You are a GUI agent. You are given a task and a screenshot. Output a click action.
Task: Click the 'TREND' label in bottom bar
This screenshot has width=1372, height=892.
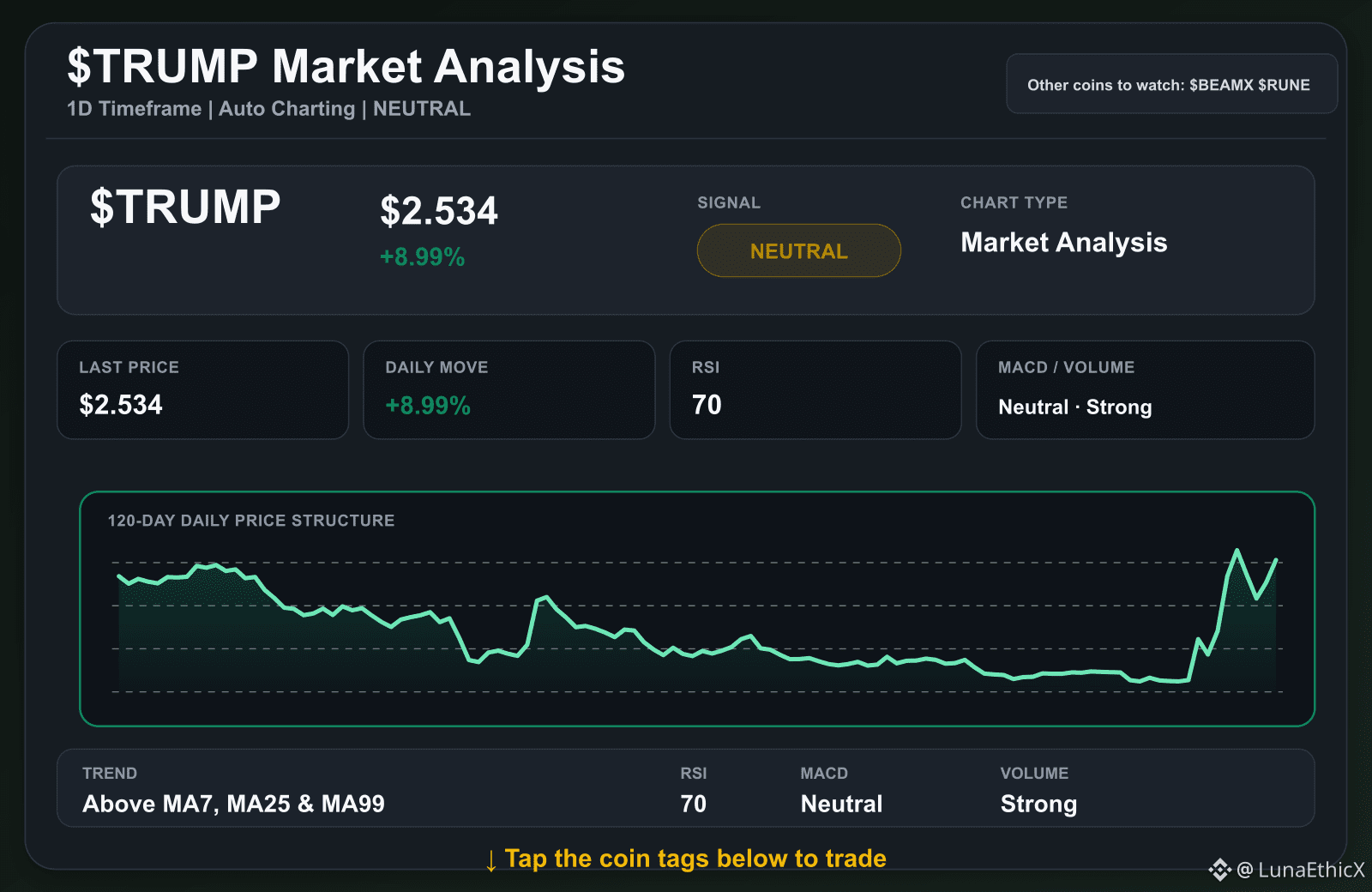(x=110, y=773)
